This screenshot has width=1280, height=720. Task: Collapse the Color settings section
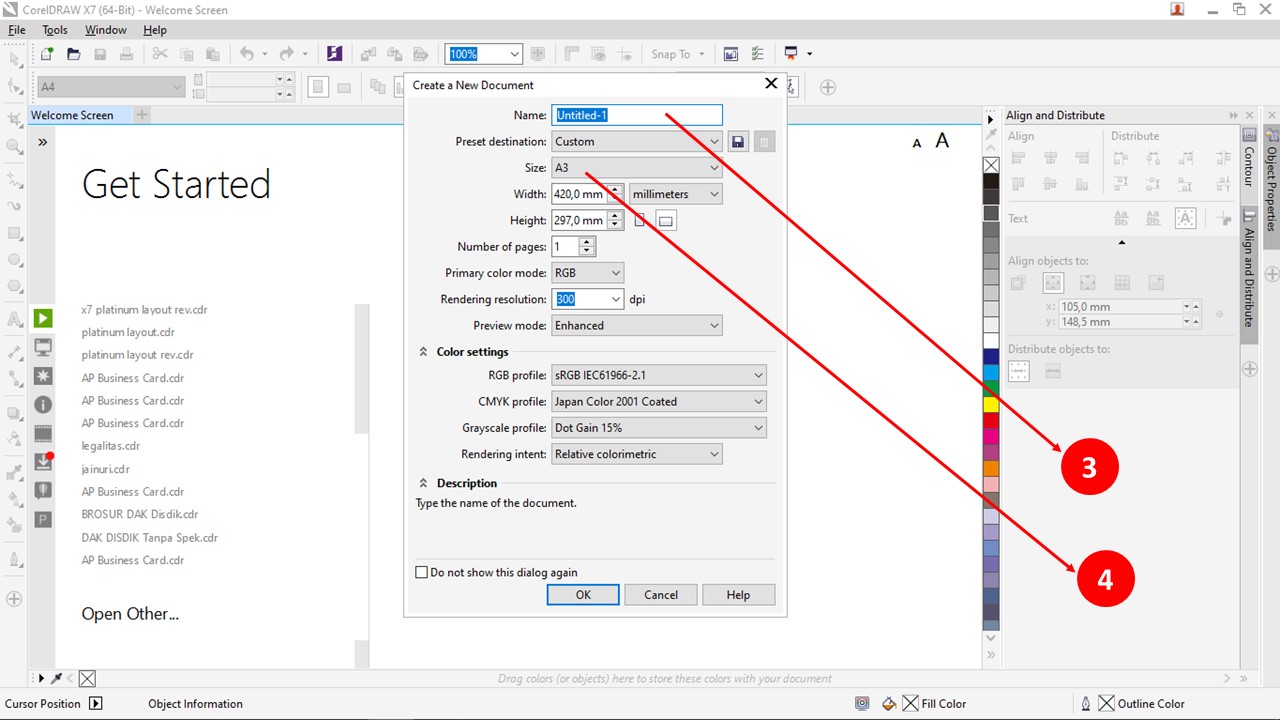(423, 352)
